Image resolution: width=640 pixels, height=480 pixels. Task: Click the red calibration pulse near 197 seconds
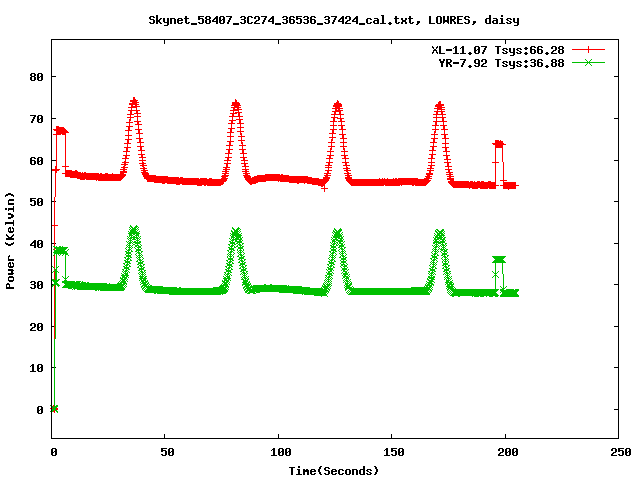tap(499, 144)
